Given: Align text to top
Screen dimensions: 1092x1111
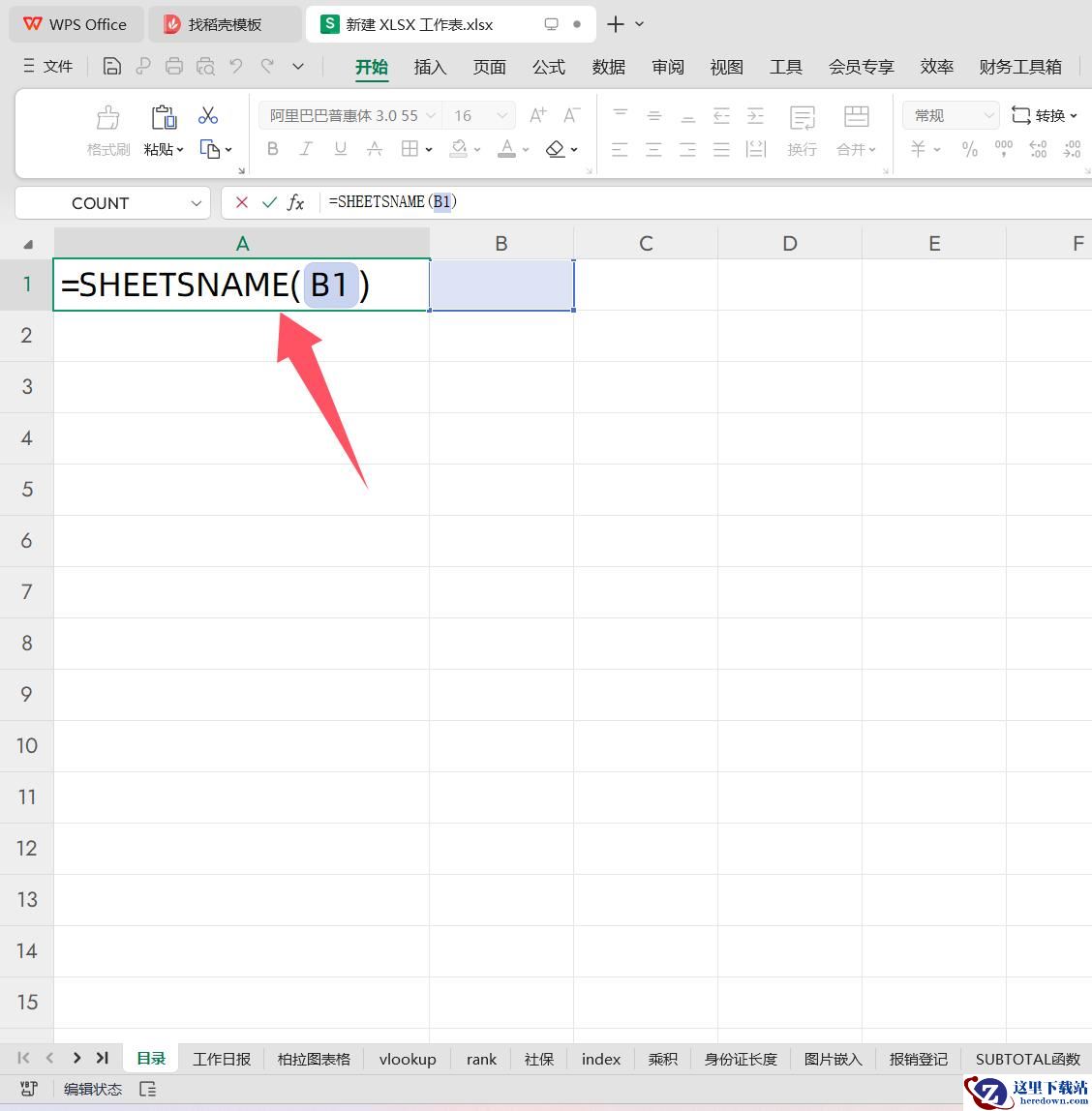Looking at the screenshot, I should [x=620, y=115].
